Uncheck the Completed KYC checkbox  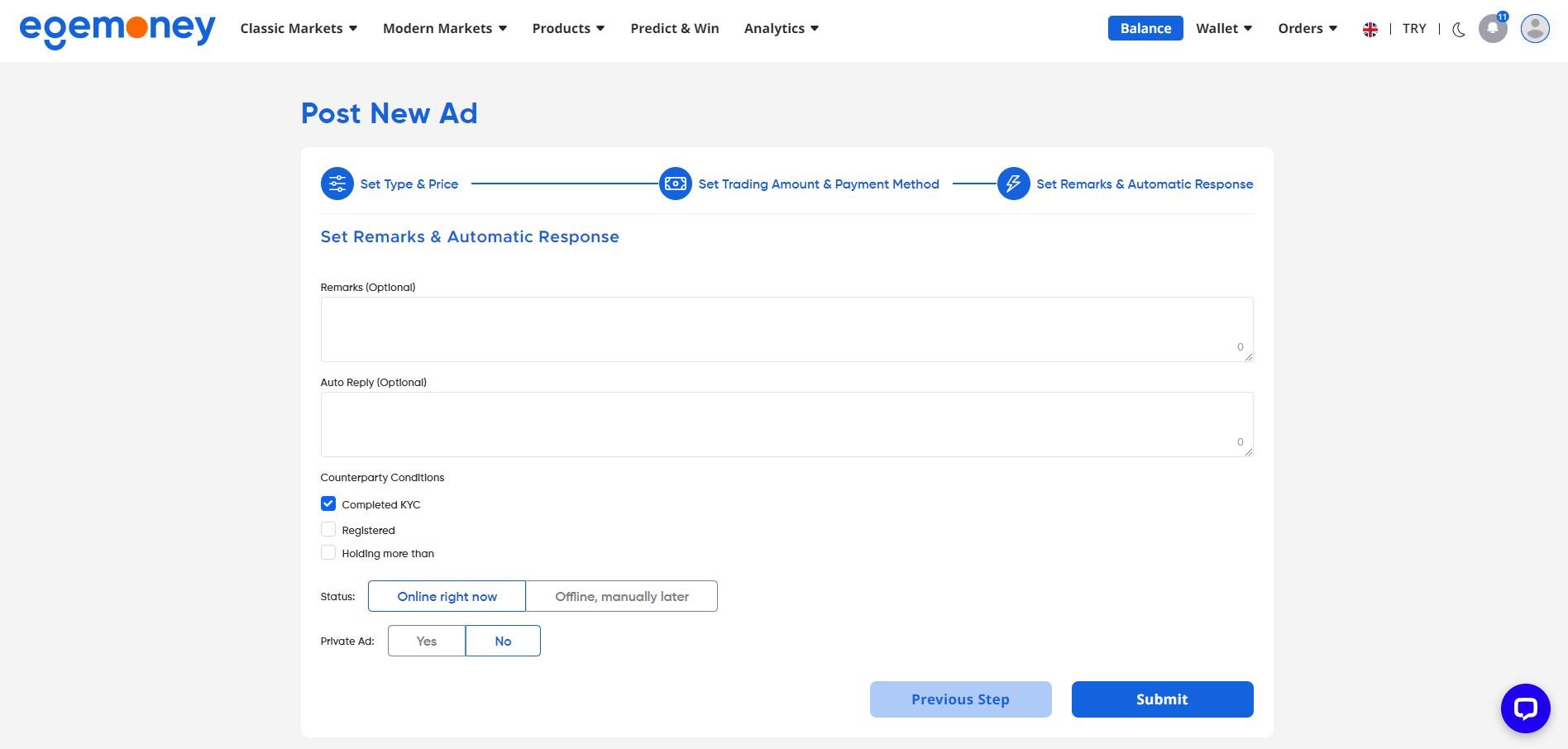click(328, 503)
